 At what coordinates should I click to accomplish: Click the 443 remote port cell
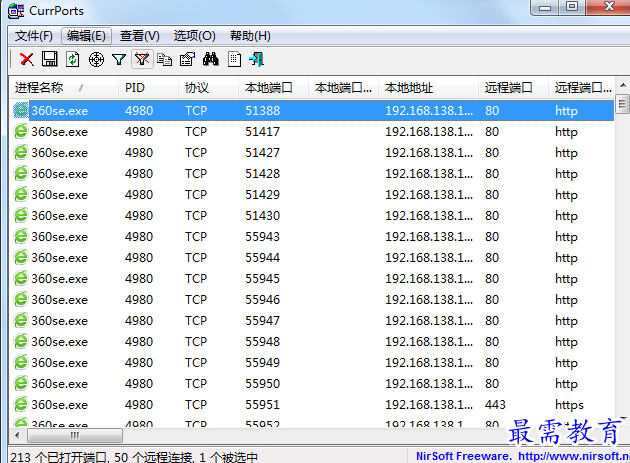coord(495,404)
